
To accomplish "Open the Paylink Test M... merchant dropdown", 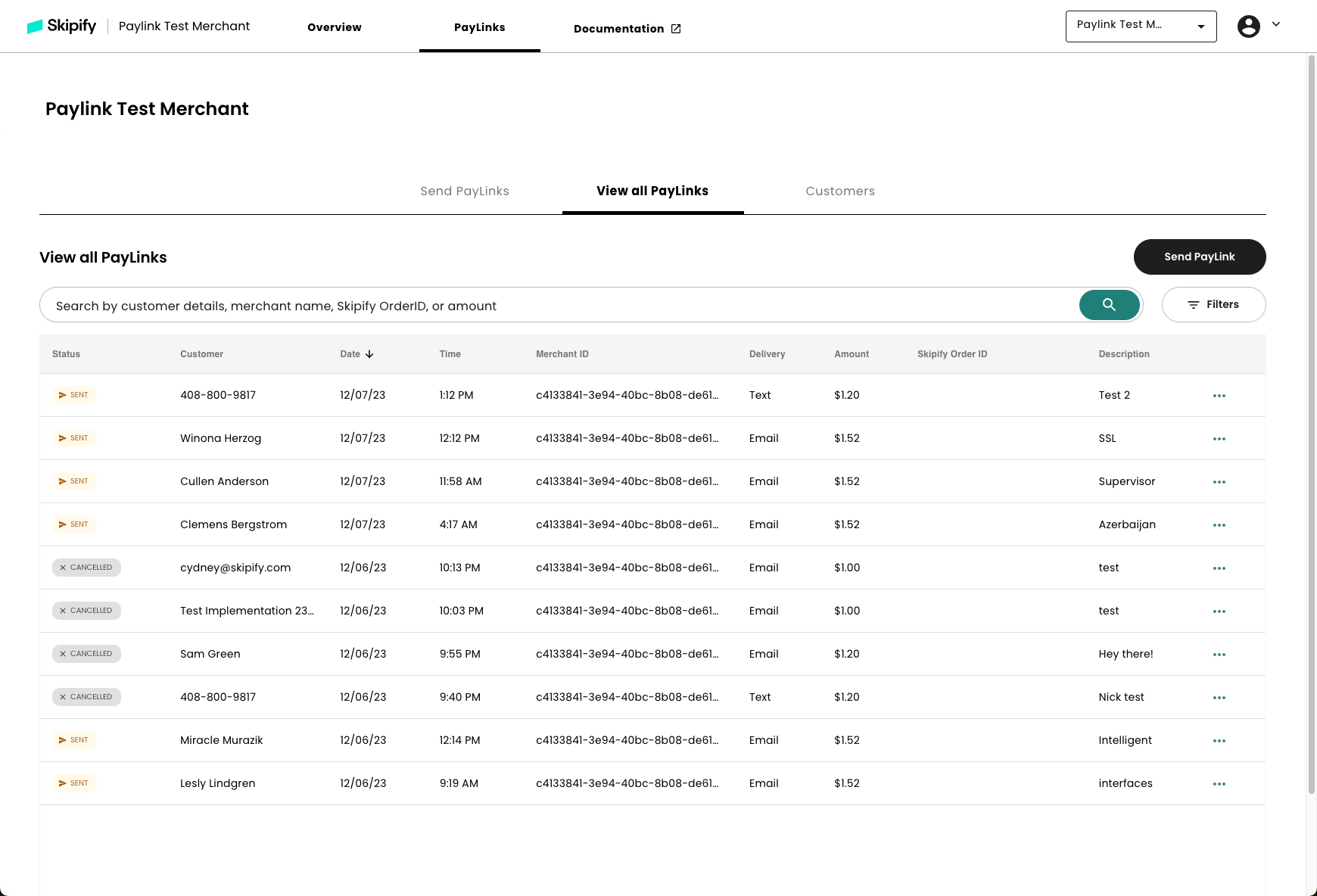I will pos(1141,26).
